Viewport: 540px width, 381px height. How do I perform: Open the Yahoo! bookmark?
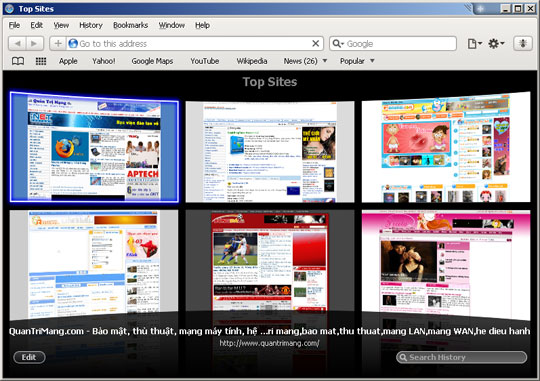click(x=104, y=61)
